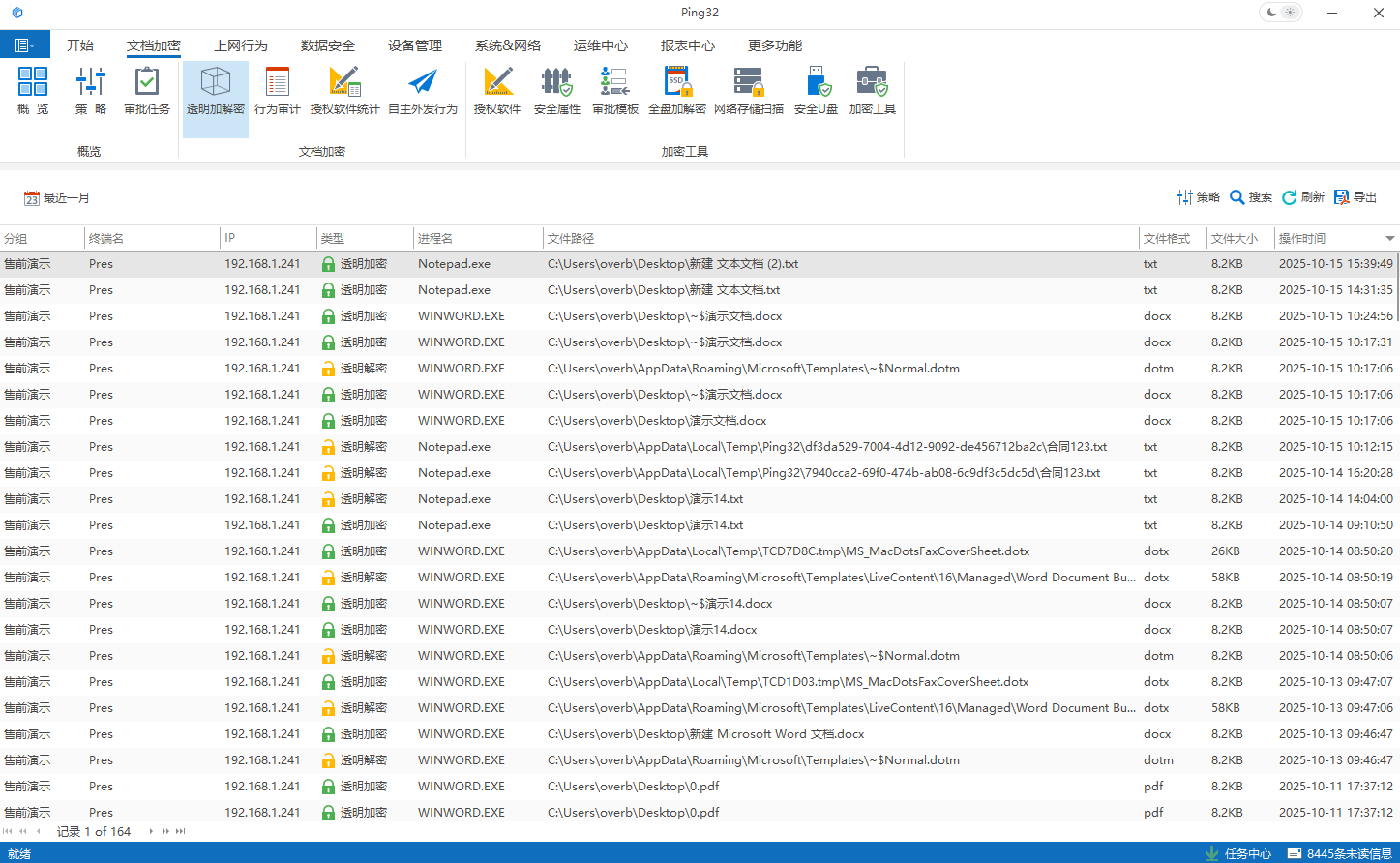Toggle the dark/light theme switch
The width and height of the screenshot is (1400, 863).
click(1281, 13)
